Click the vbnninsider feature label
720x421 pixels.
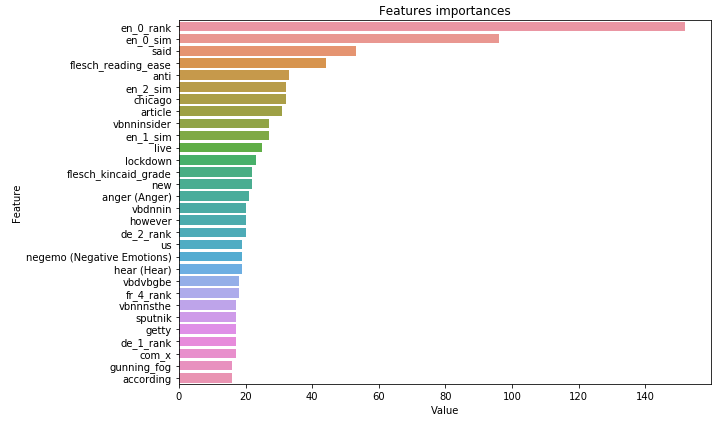(142, 124)
